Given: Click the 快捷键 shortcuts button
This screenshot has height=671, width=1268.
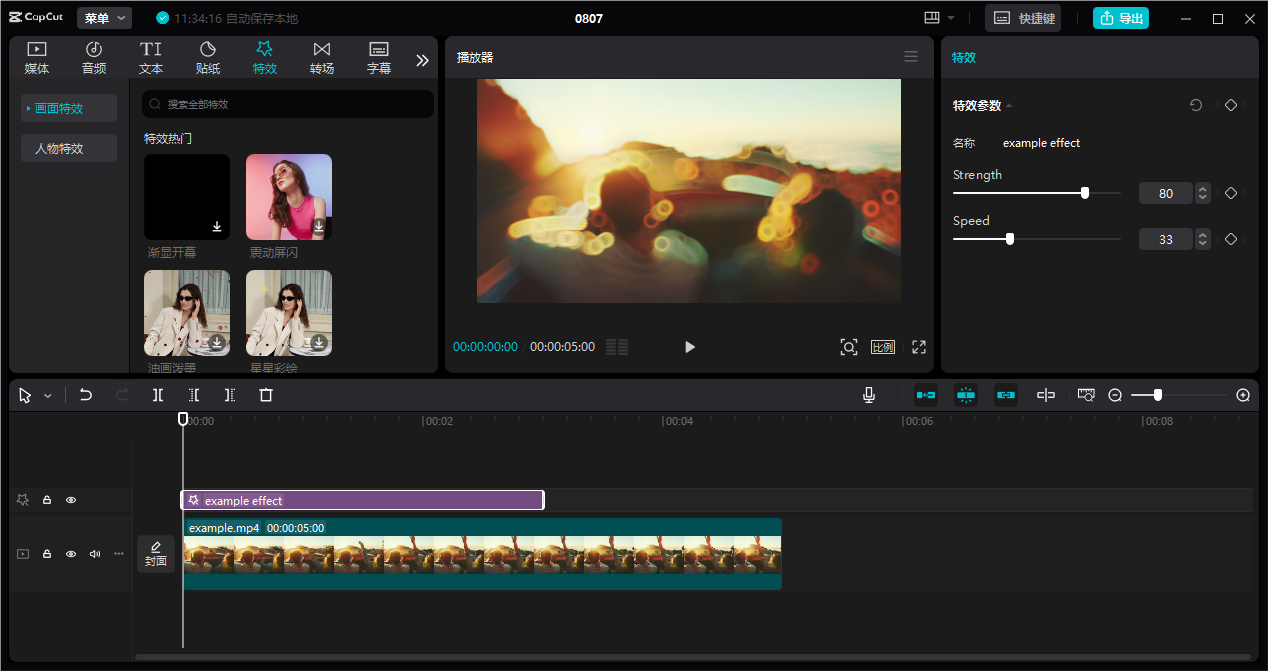Looking at the screenshot, I should point(1023,18).
